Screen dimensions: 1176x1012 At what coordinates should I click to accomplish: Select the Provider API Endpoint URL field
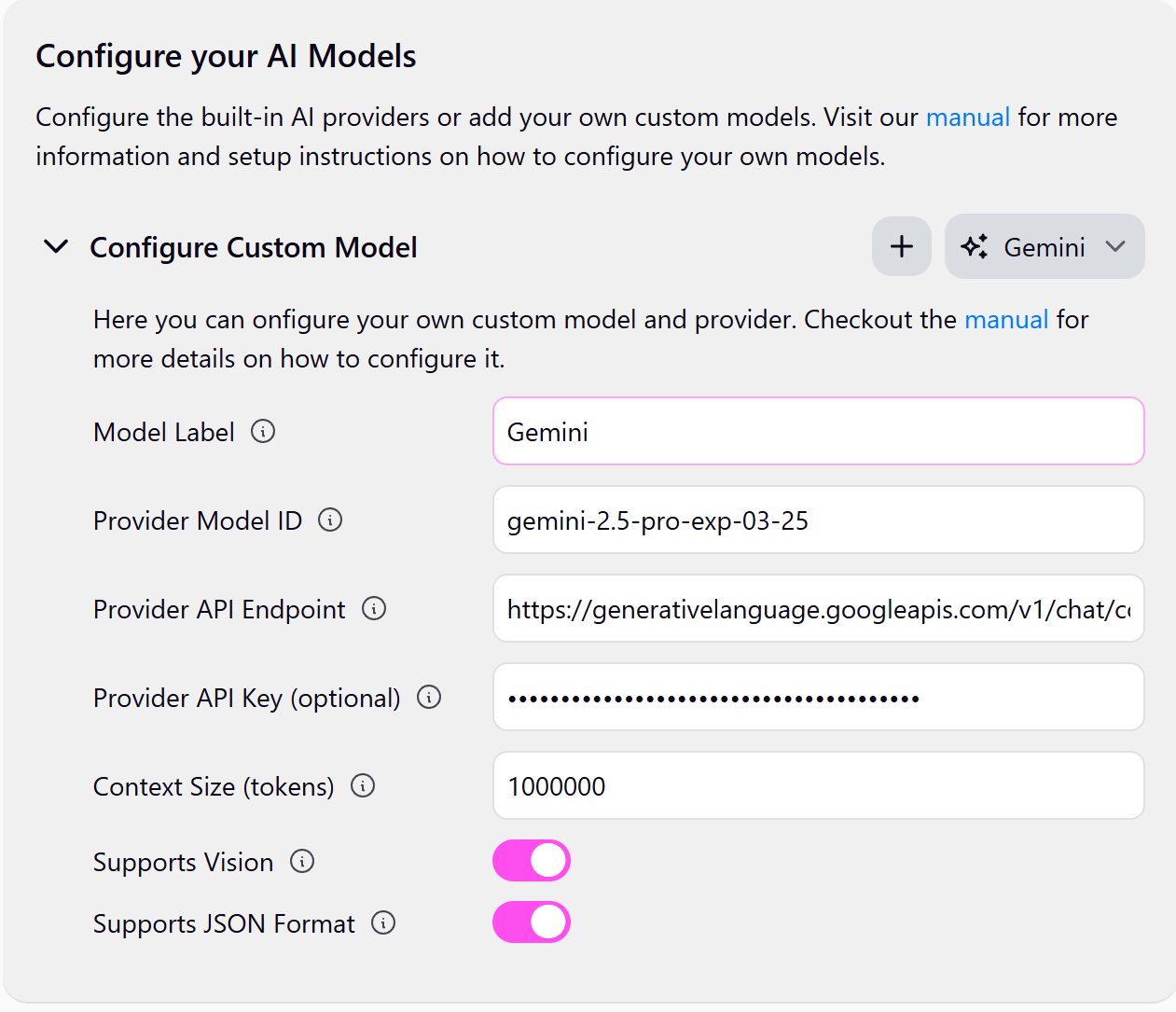[x=819, y=608]
